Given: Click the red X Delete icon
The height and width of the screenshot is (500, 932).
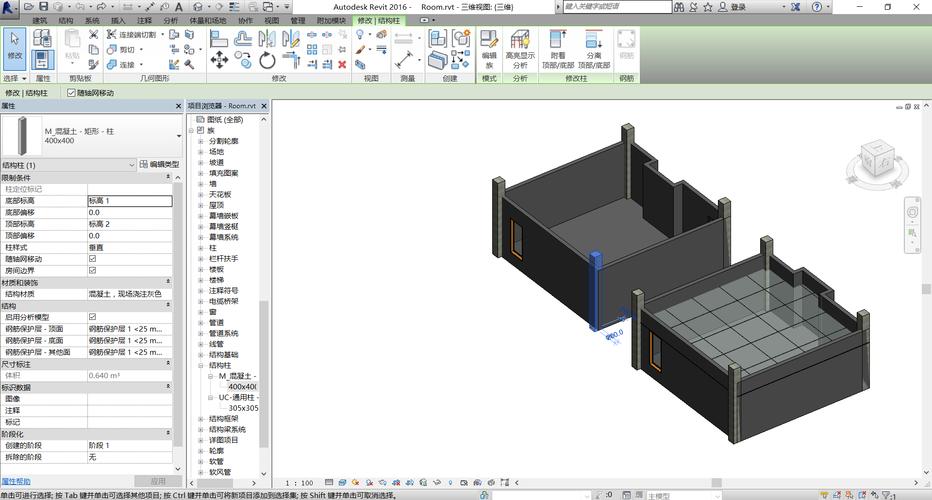Looking at the screenshot, I should coord(342,64).
